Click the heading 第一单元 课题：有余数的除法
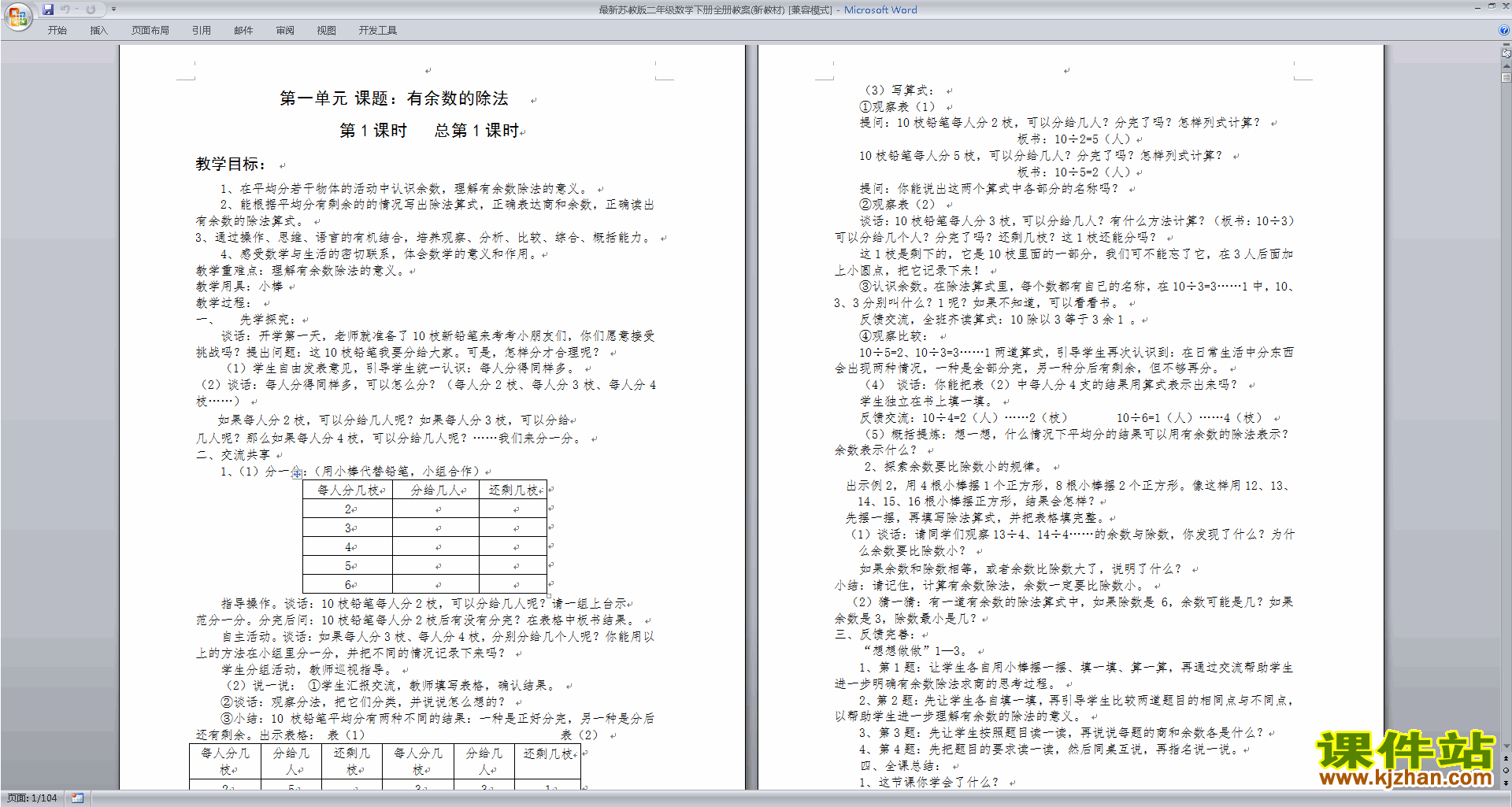Image resolution: width=1512 pixels, height=807 pixels. tap(394, 98)
